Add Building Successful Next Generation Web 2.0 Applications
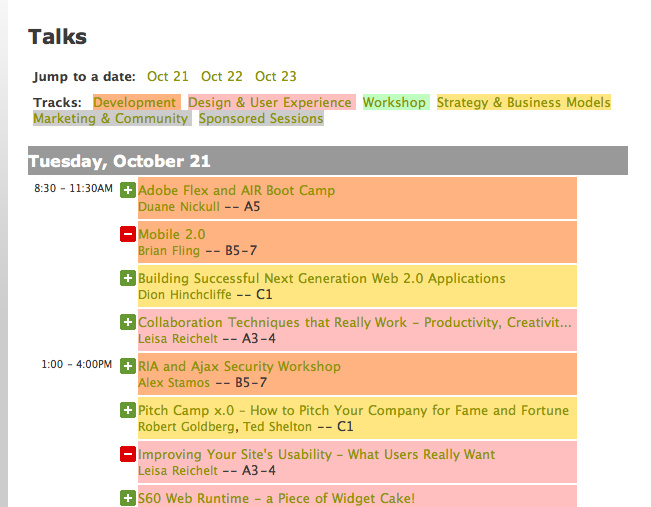Viewport: 651px width, 507px height. [x=128, y=278]
